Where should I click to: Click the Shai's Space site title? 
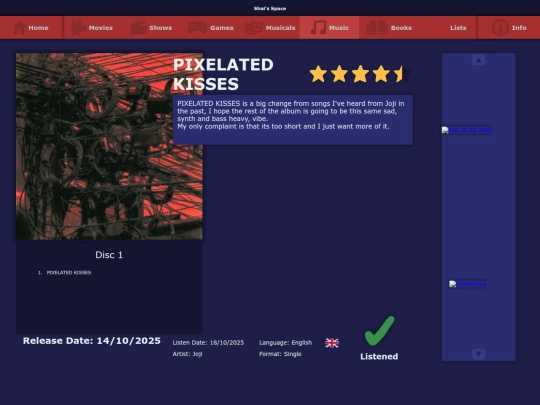point(270,8)
